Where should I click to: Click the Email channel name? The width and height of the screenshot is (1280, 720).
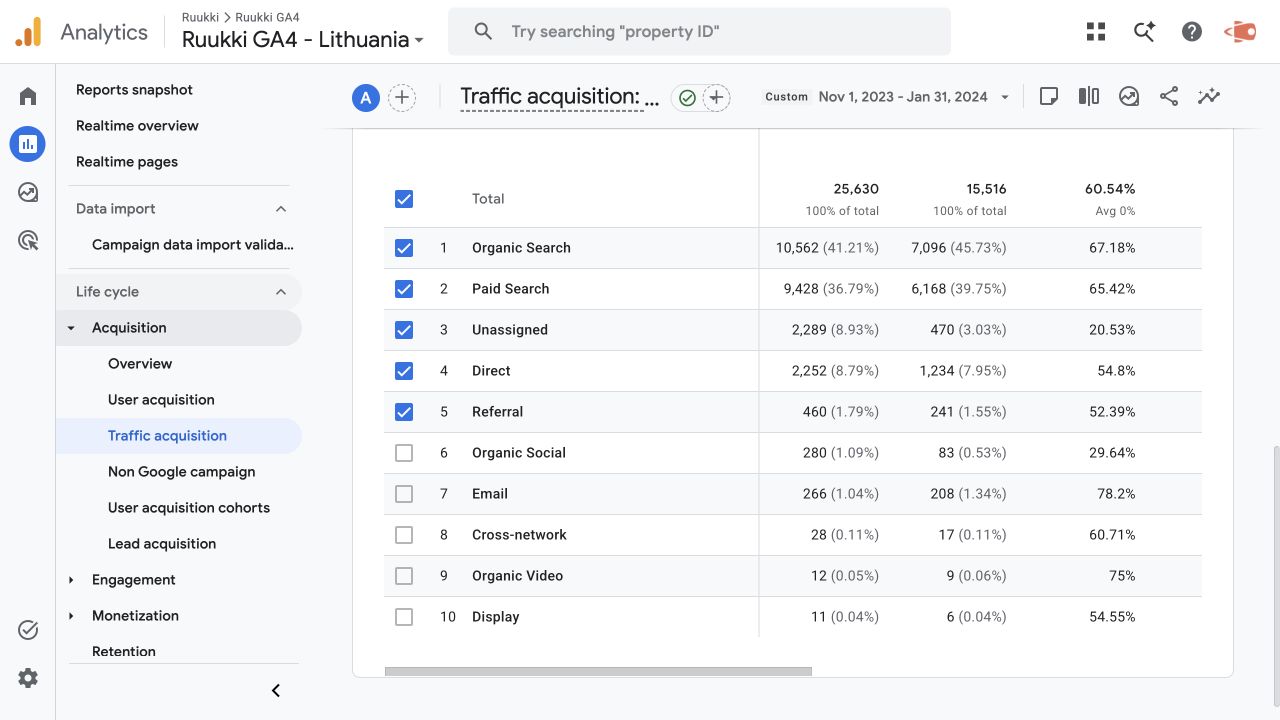tap(490, 494)
